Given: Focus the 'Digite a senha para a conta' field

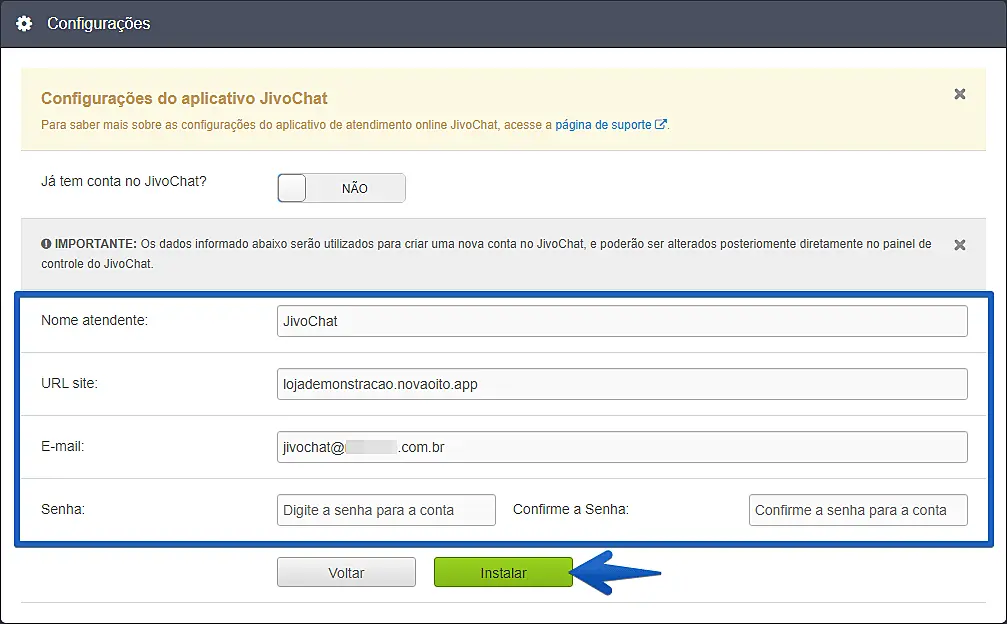Looking at the screenshot, I should [x=386, y=510].
